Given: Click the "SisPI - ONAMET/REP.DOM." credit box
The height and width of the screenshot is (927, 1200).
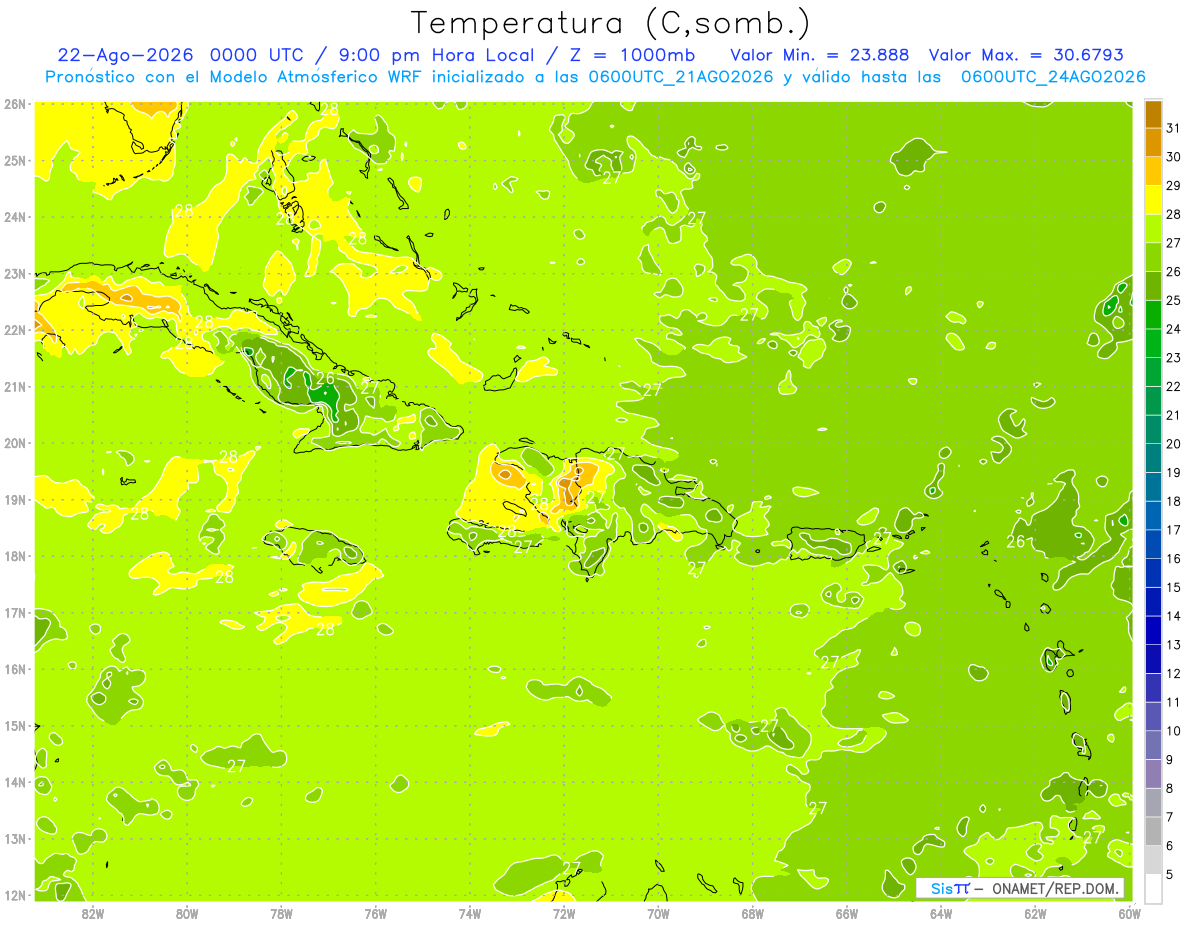Looking at the screenshot, I should click(1021, 888).
